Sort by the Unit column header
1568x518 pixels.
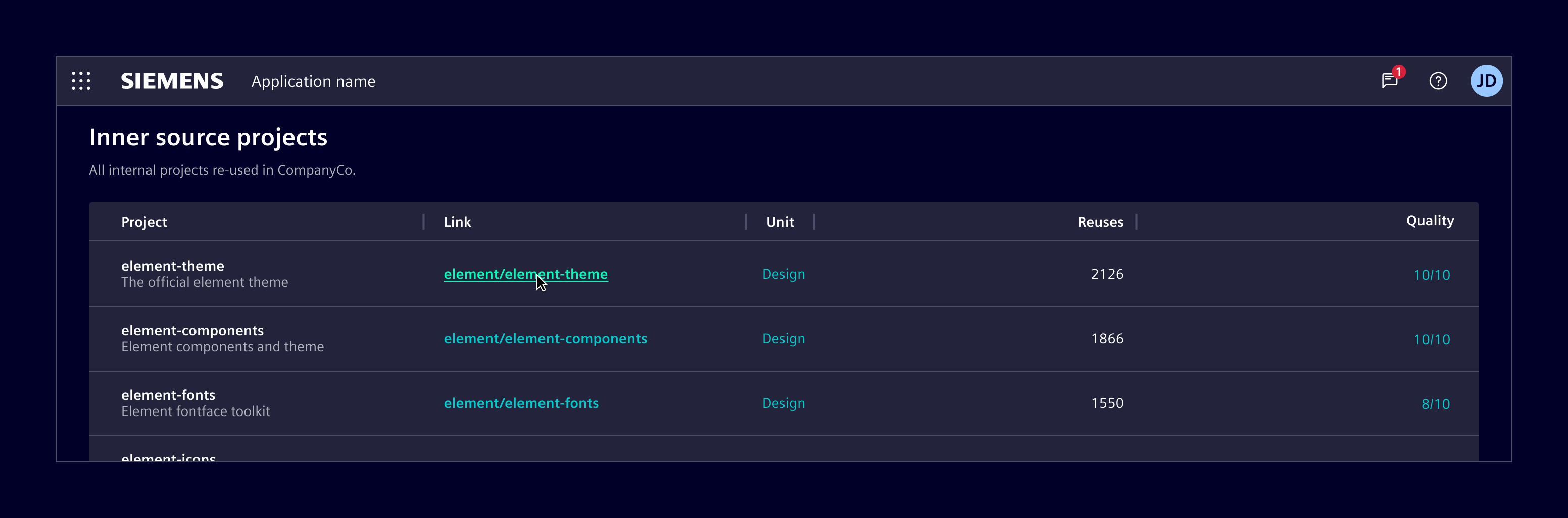[x=780, y=222]
